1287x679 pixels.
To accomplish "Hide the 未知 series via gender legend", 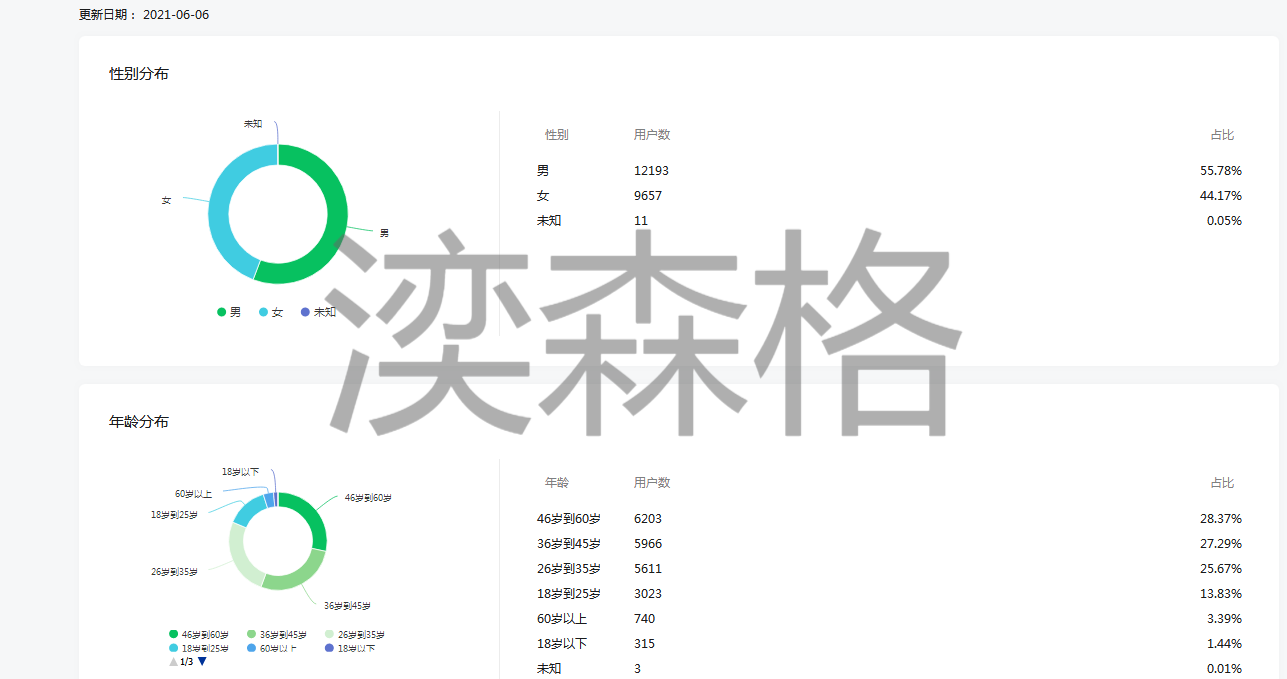I will 318,312.
